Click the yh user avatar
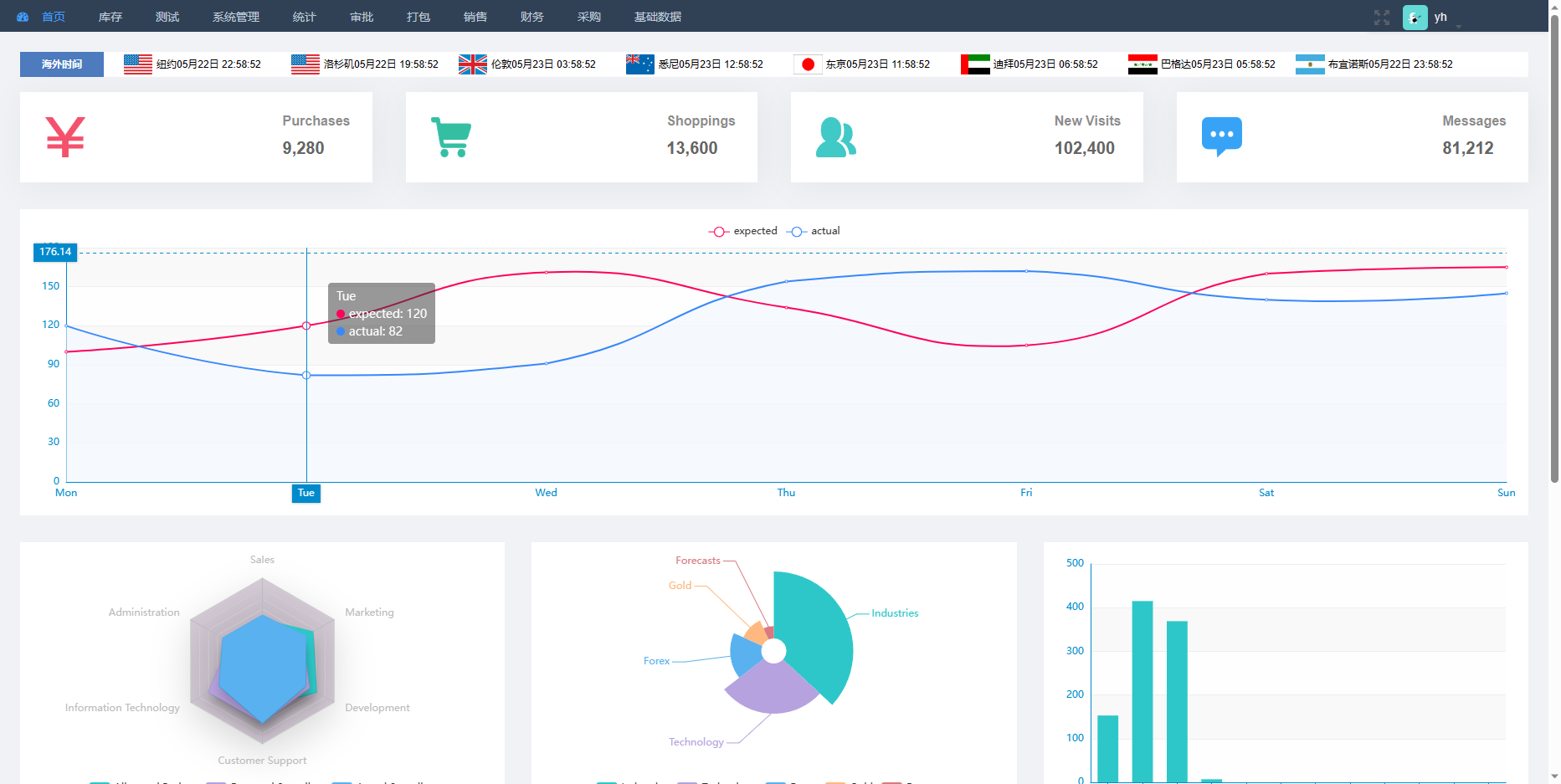Viewport: 1561px width, 784px height. [1415, 18]
